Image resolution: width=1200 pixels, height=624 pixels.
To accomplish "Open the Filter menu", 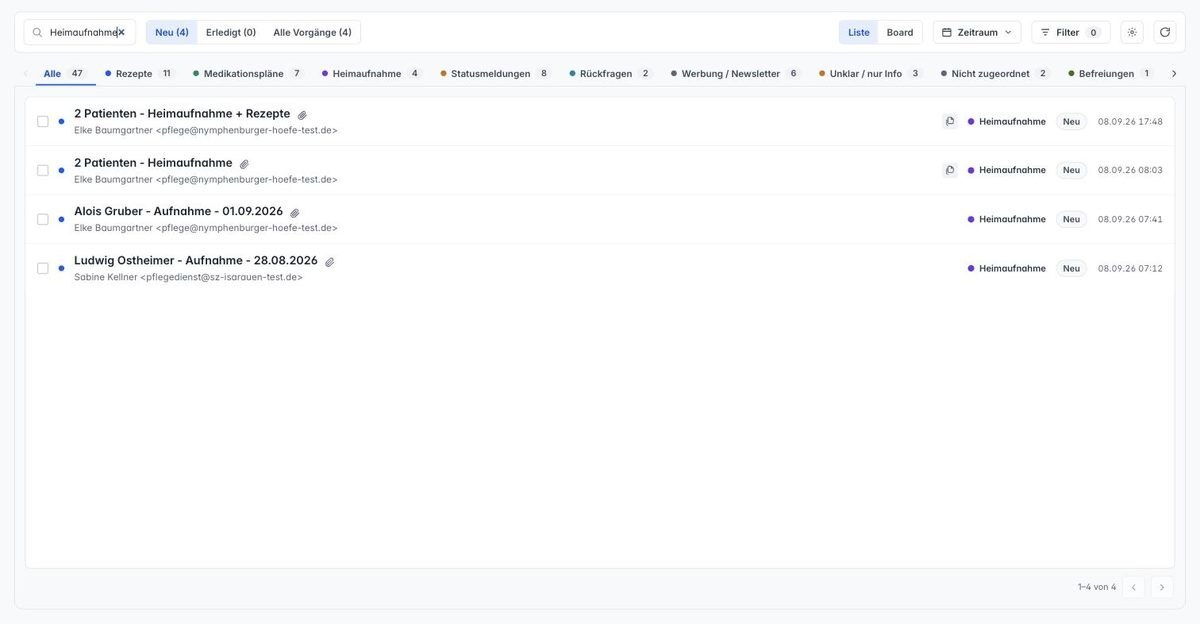I will point(1071,32).
